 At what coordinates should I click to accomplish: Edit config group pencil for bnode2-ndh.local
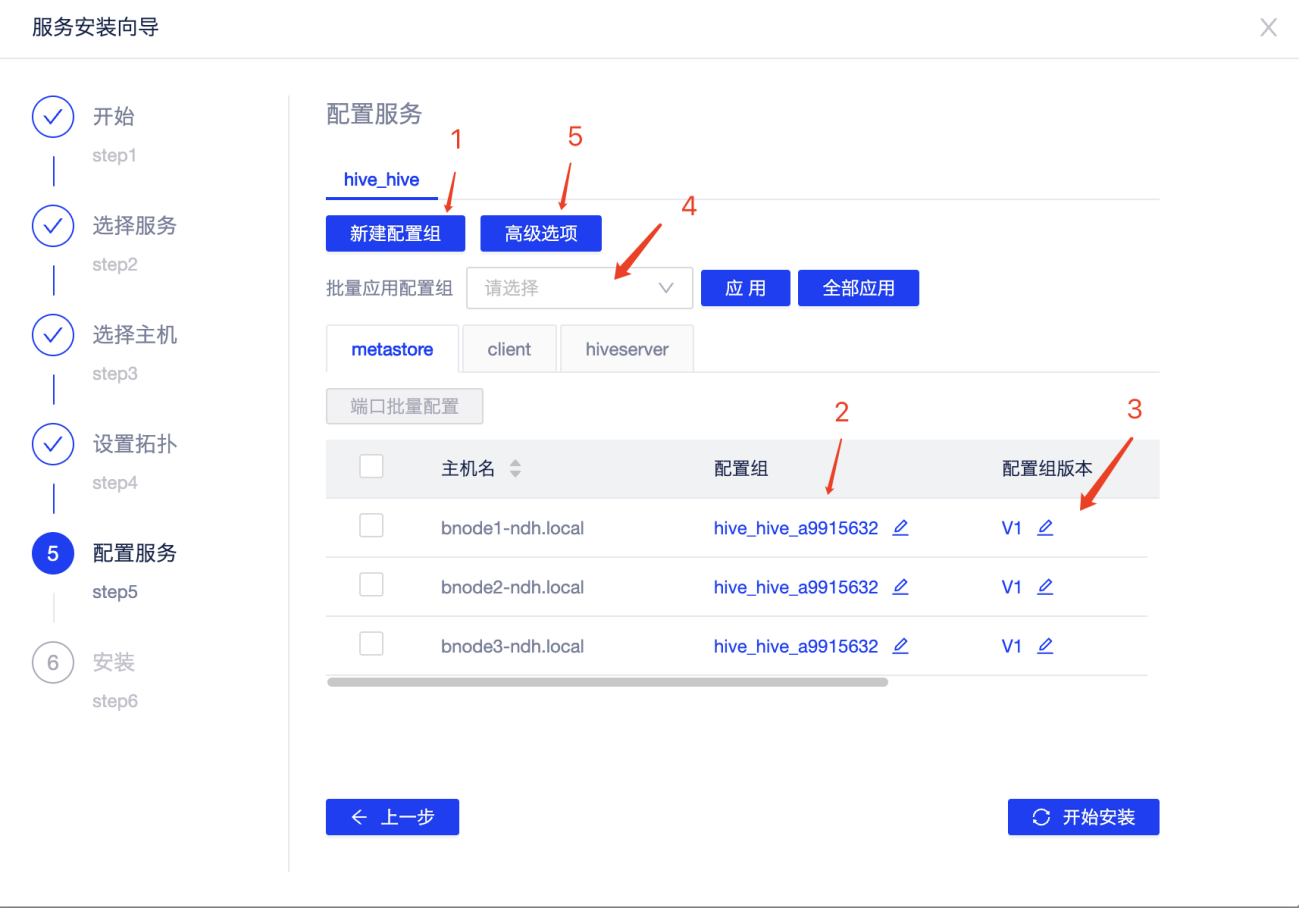[900, 587]
